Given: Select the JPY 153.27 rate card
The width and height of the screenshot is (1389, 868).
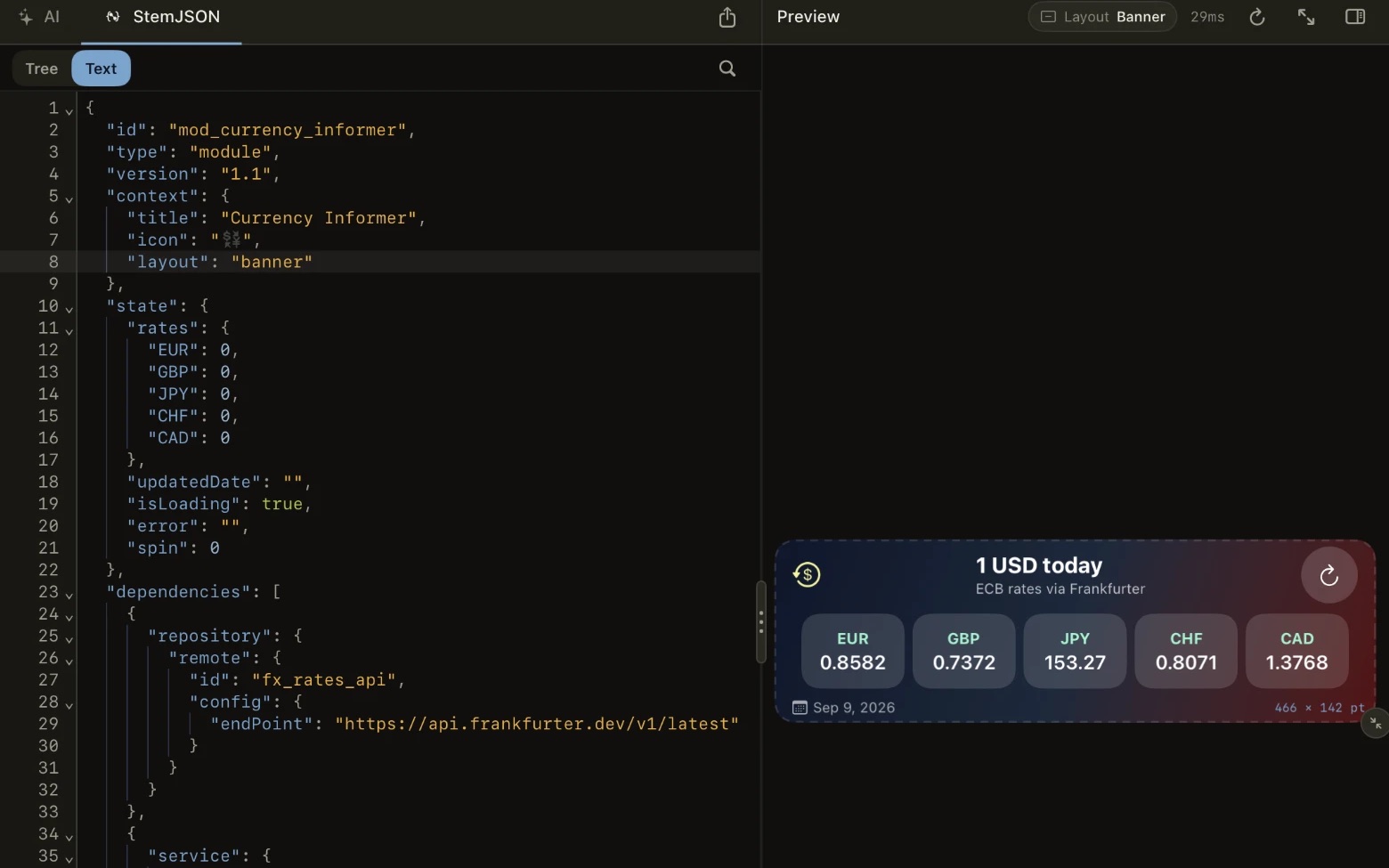Looking at the screenshot, I should click(x=1075, y=651).
